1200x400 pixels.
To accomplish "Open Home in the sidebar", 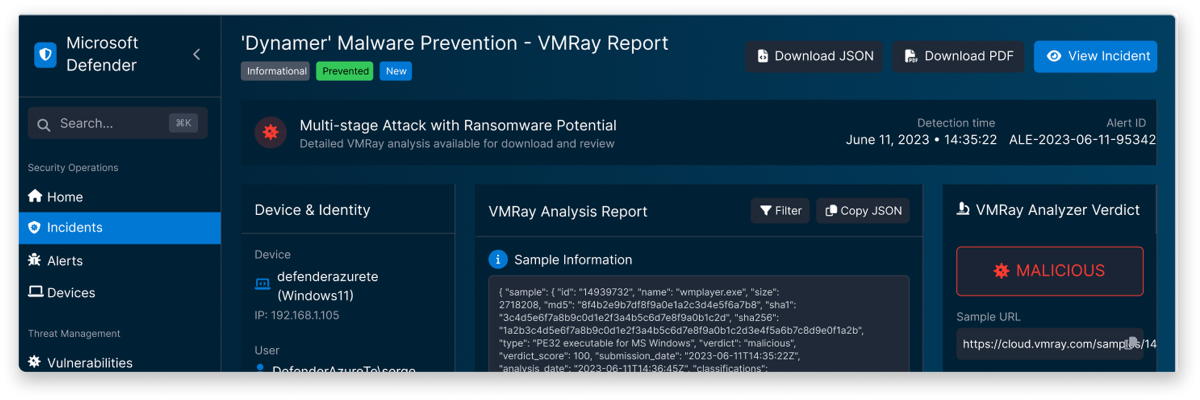I will (120, 197).
